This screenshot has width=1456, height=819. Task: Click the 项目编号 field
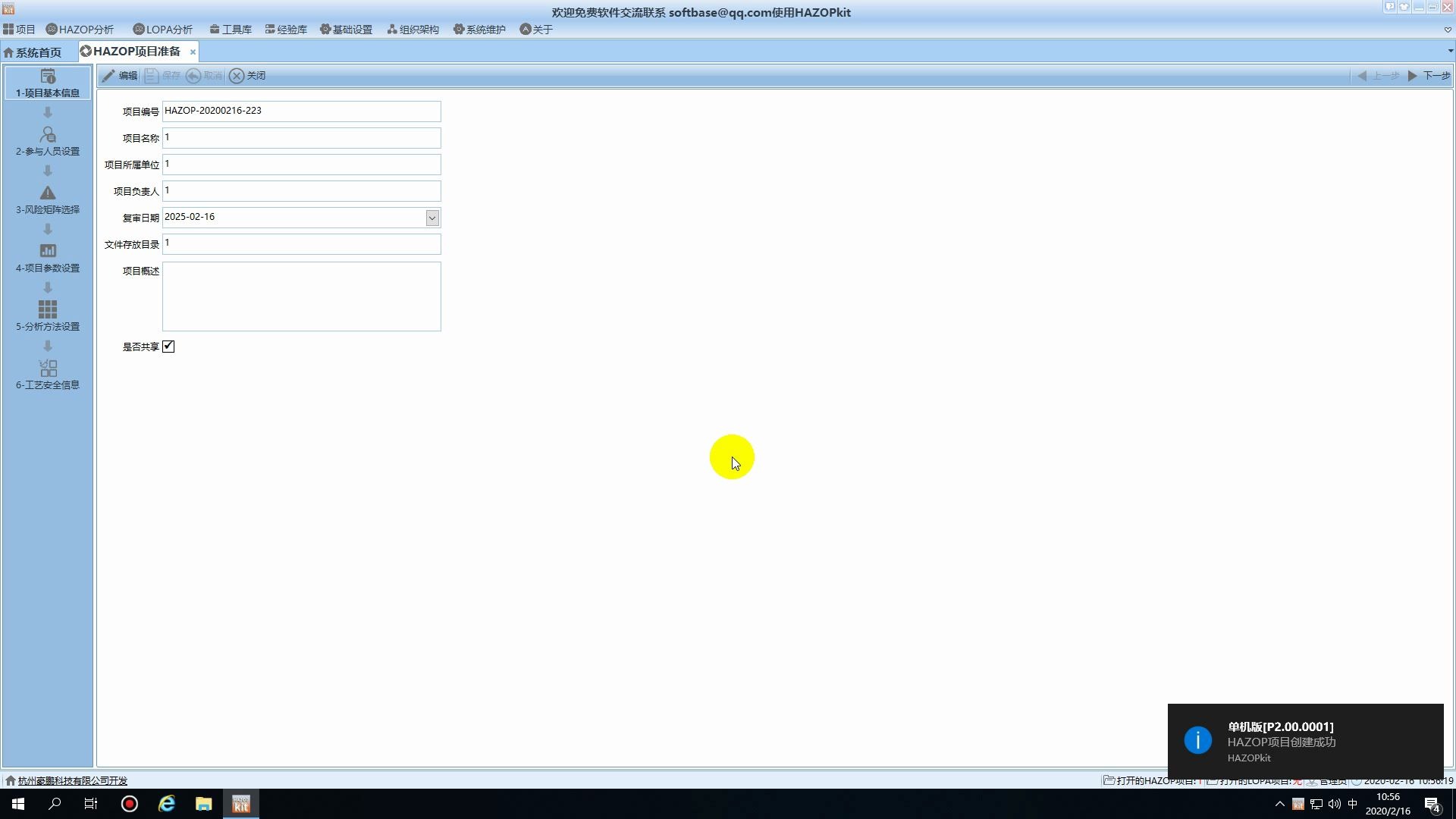tap(301, 111)
